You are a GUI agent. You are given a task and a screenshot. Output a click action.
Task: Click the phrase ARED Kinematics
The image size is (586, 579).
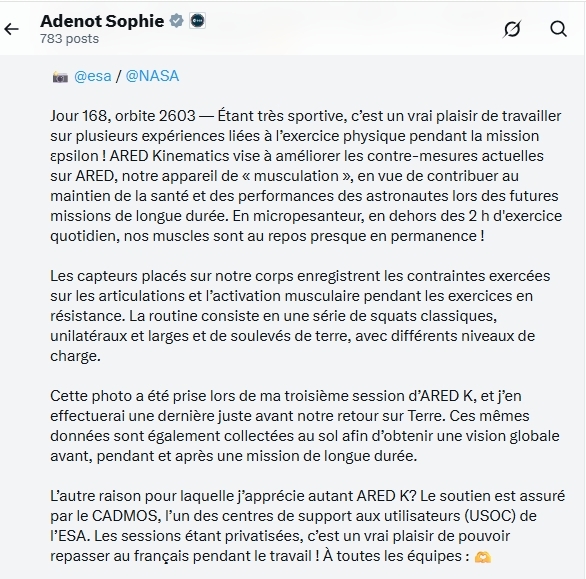click(169, 156)
